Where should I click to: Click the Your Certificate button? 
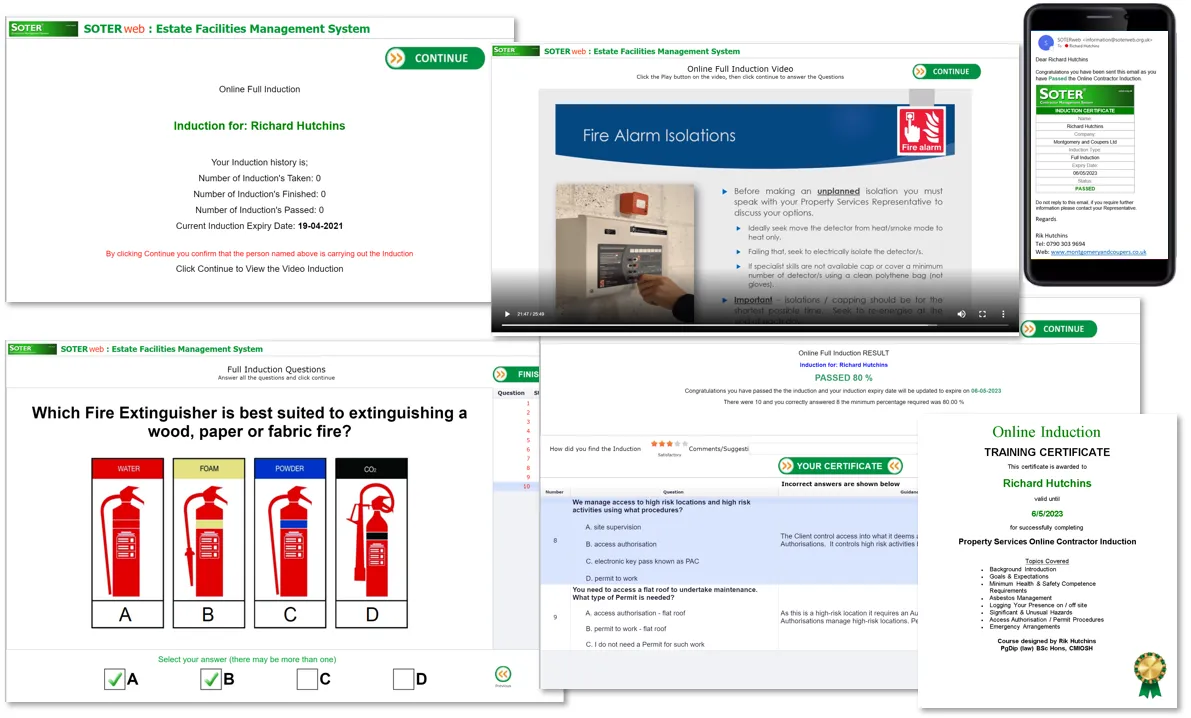840,466
